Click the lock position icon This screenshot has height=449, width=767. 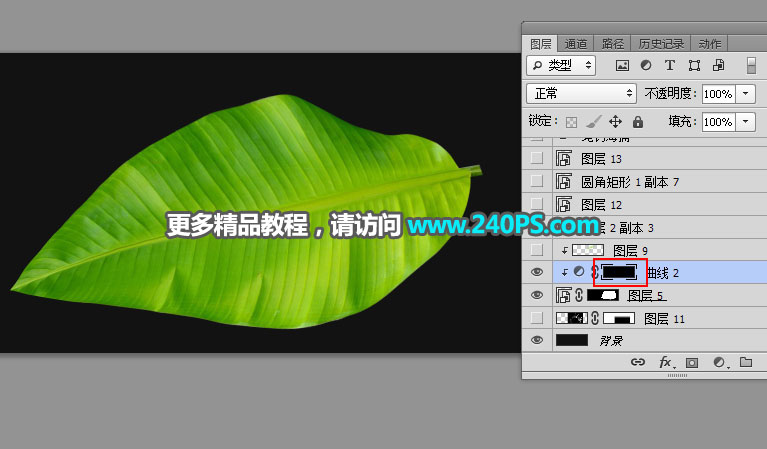(x=615, y=121)
